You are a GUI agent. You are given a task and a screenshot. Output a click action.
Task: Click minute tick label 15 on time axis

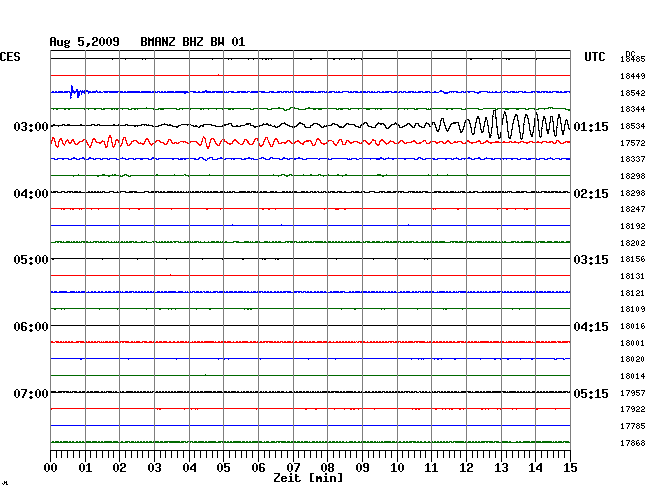click(570, 468)
